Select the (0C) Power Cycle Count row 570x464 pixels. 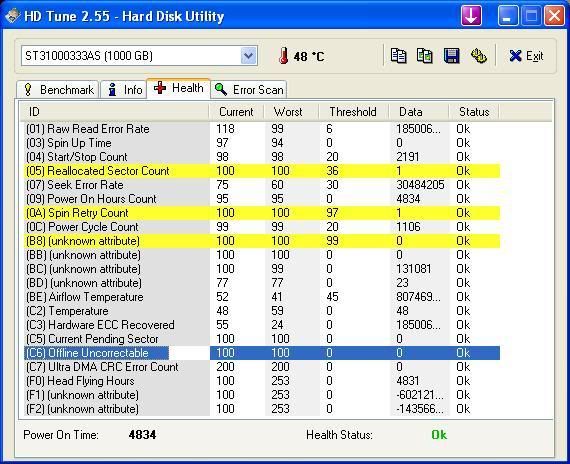coord(262,227)
